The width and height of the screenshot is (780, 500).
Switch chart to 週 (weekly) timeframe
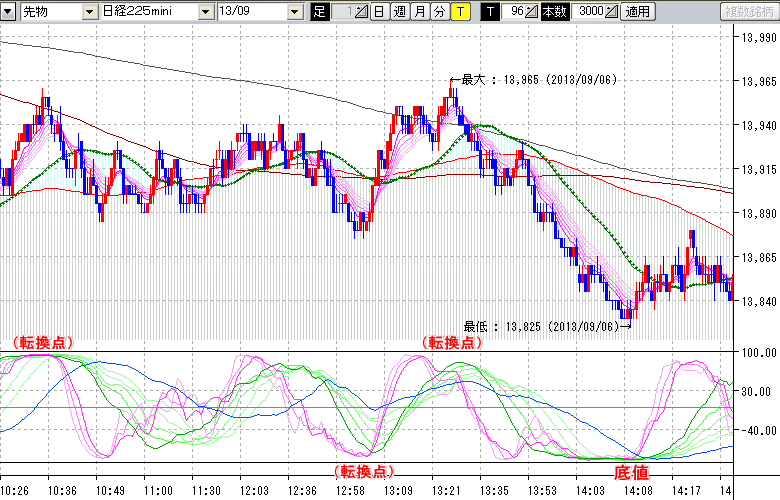point(399,12)
